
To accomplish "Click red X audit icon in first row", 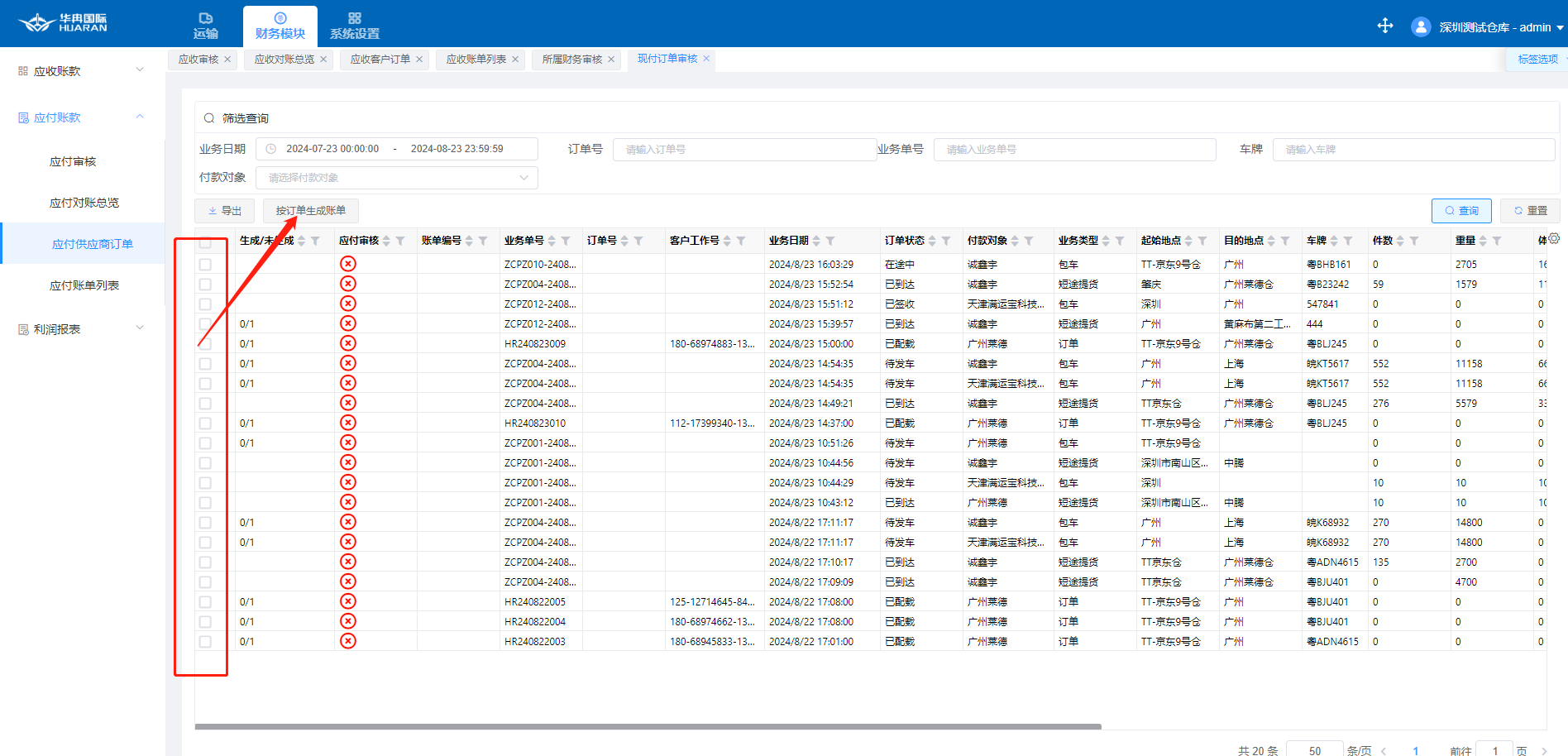I will pyautogui.click(x=348, y=264).
